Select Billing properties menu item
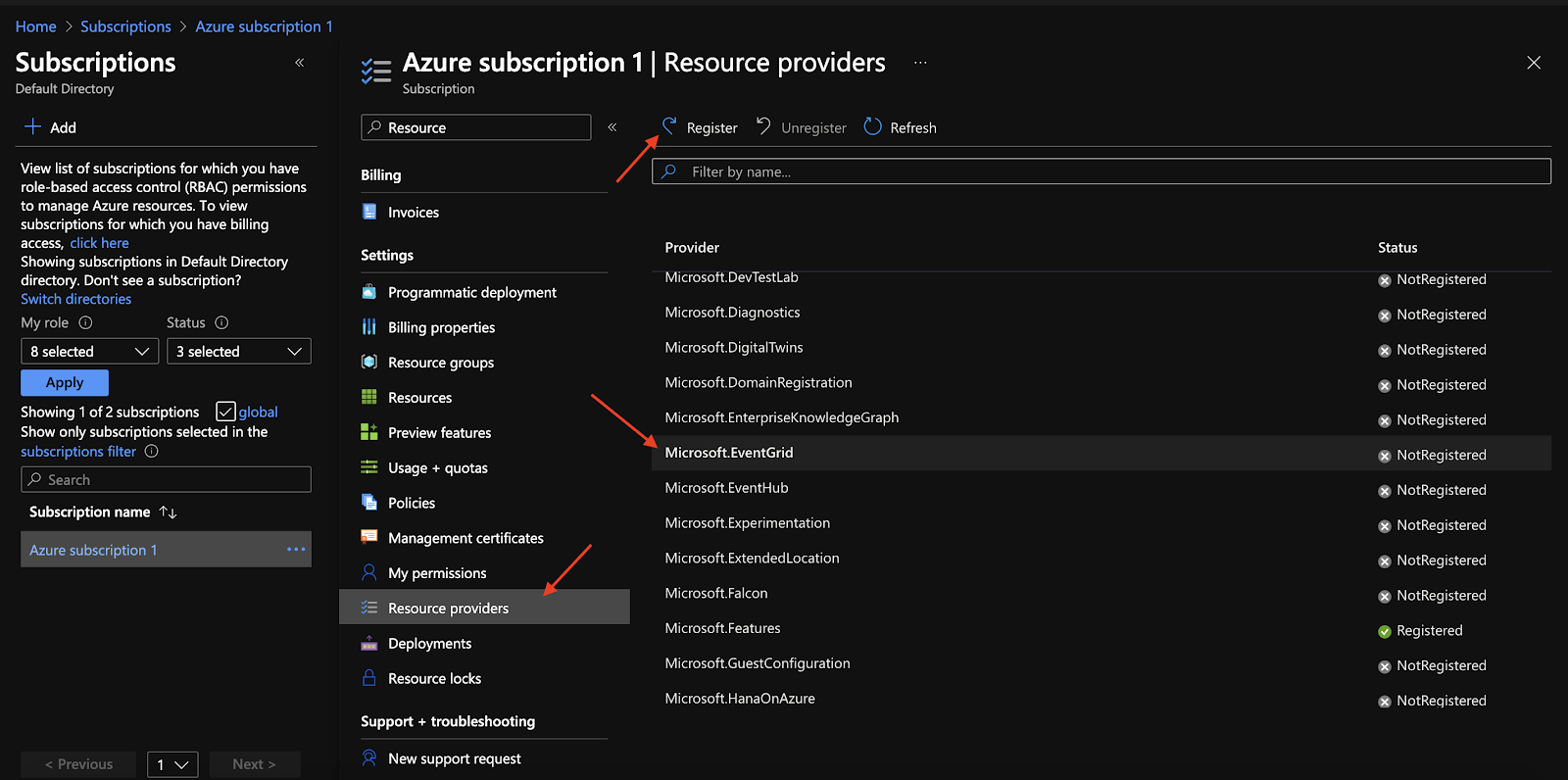Screen dimensions: 1568x780 [442, 327]
